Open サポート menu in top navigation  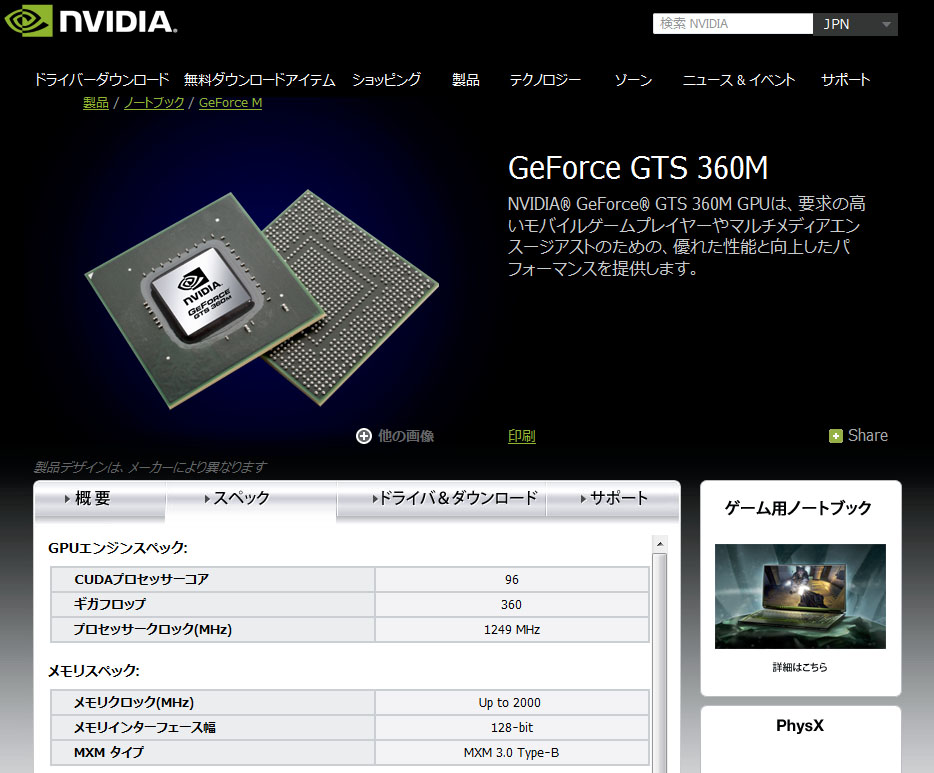click(845, 79)
